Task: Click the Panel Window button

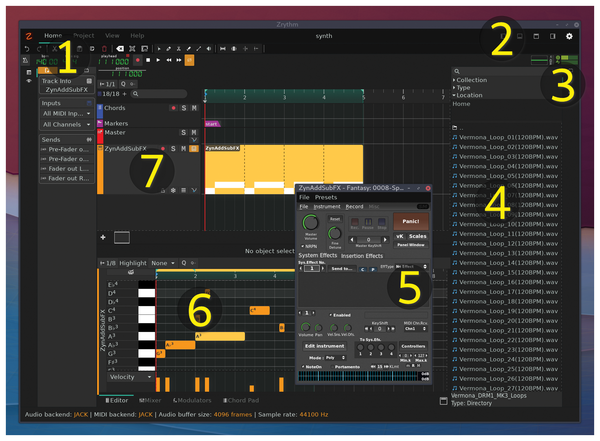Action: point(411,245)
